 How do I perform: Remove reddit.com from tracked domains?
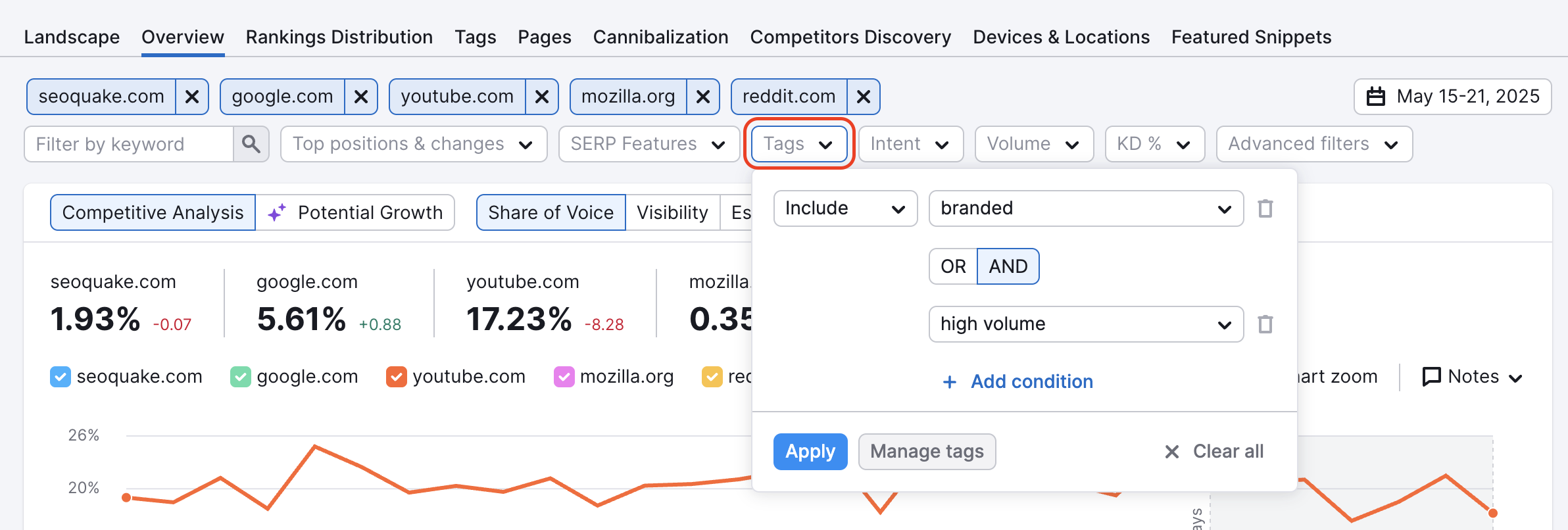(863, 96)
